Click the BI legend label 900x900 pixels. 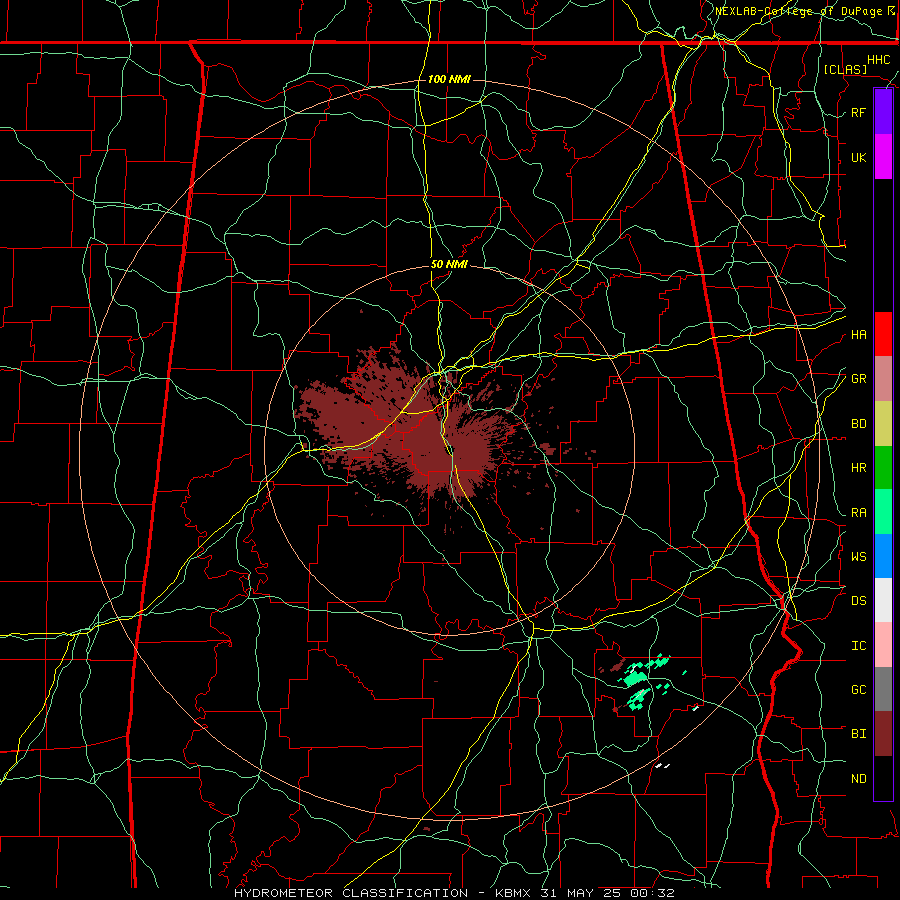pyautogui.click(x=858, y=734)
